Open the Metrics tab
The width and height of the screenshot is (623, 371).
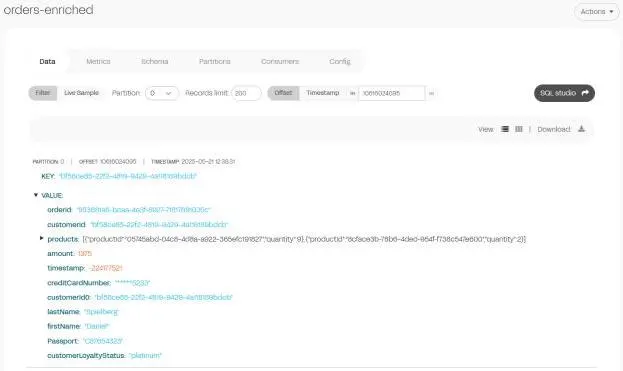tap(98, 62)
